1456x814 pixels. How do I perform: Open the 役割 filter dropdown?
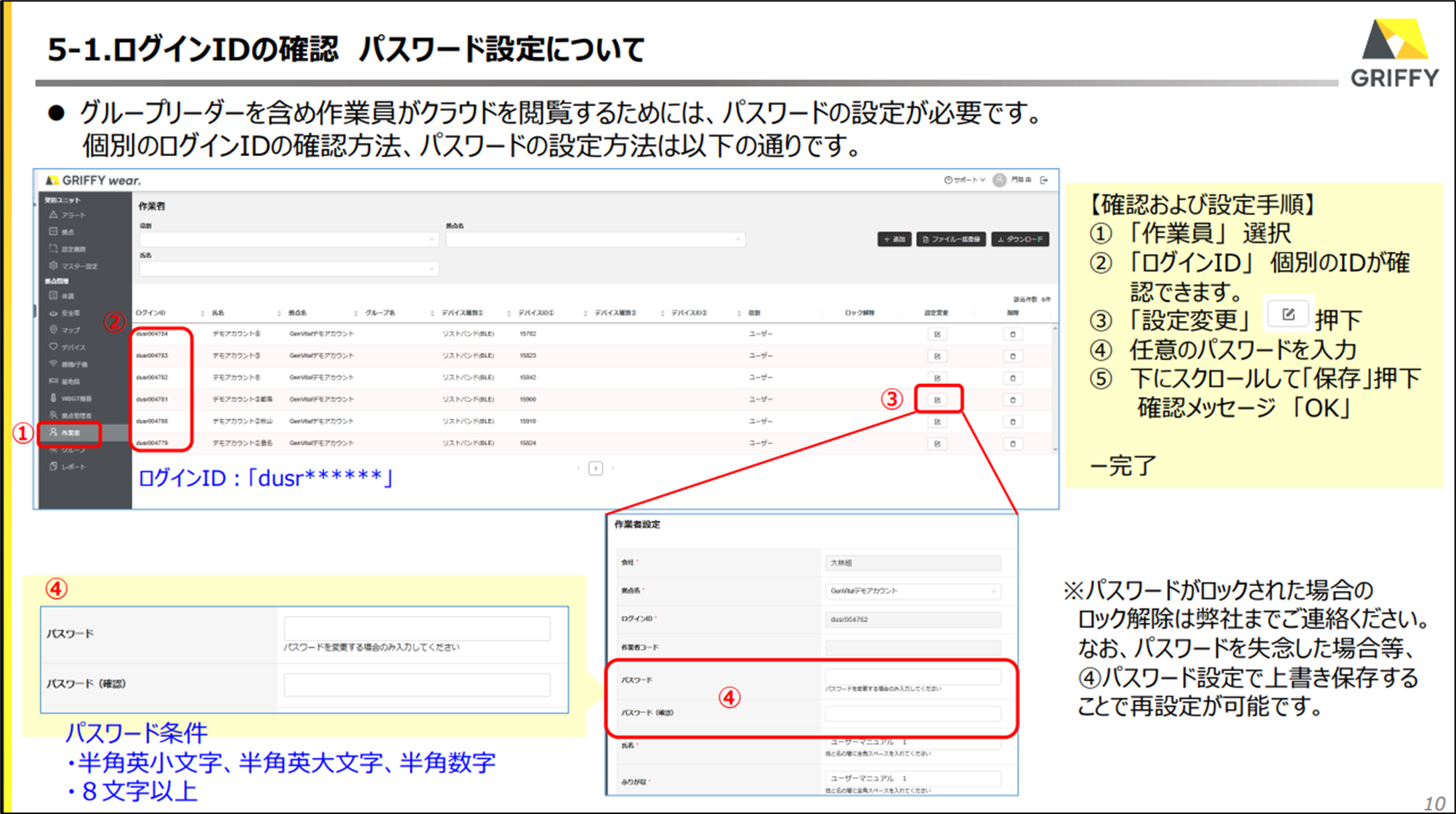[288, 239]
